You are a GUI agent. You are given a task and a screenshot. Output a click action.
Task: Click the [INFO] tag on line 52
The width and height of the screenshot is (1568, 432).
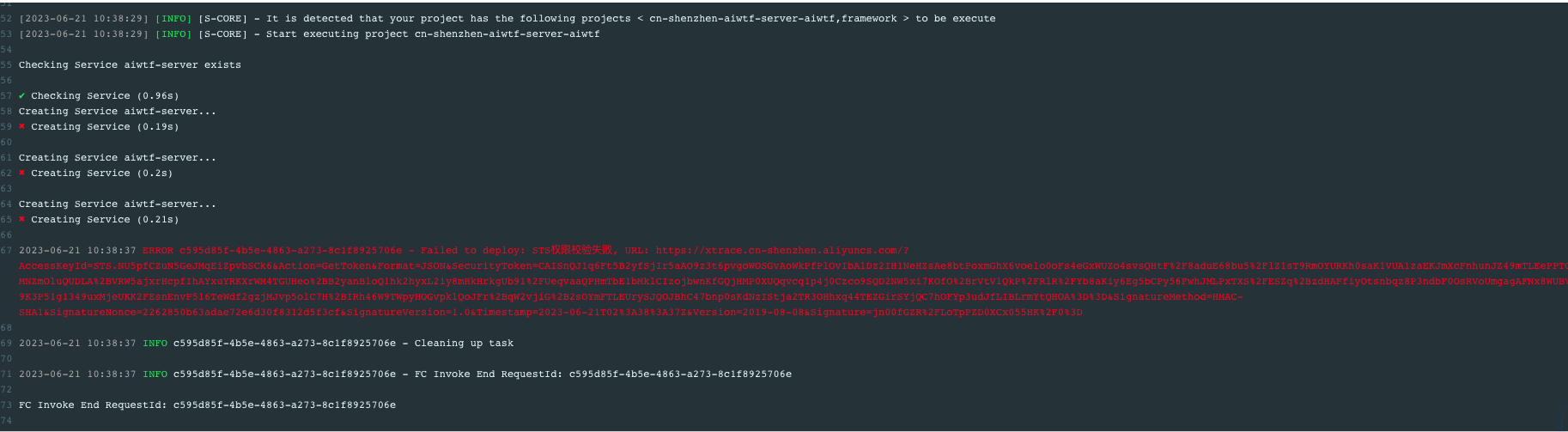173,19
